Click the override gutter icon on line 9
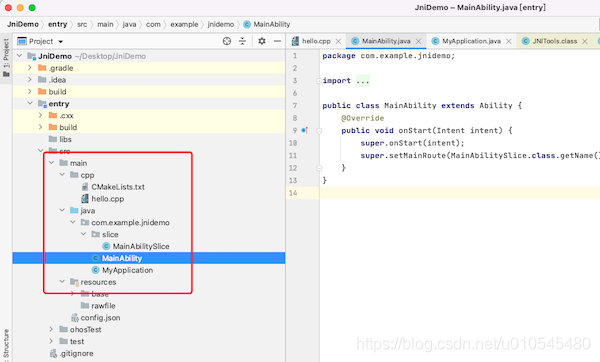Image resolution: width=600 pixels, height=362 pixels. click(x=305, y=130)
